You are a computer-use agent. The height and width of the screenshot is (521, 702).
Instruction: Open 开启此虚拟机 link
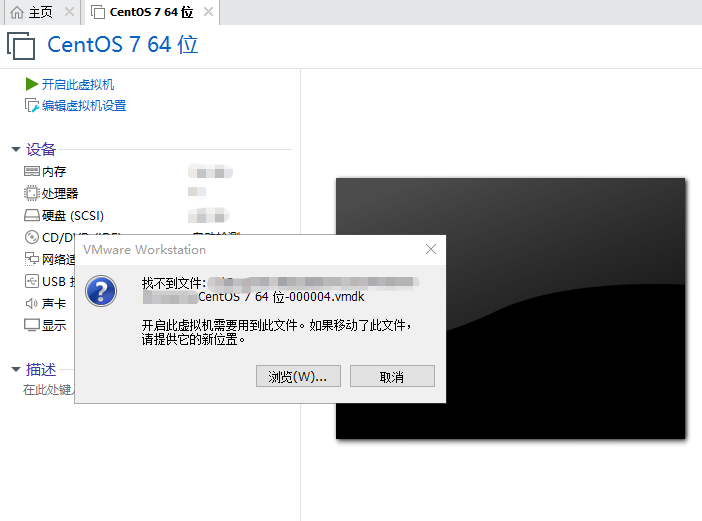point(78,84)
